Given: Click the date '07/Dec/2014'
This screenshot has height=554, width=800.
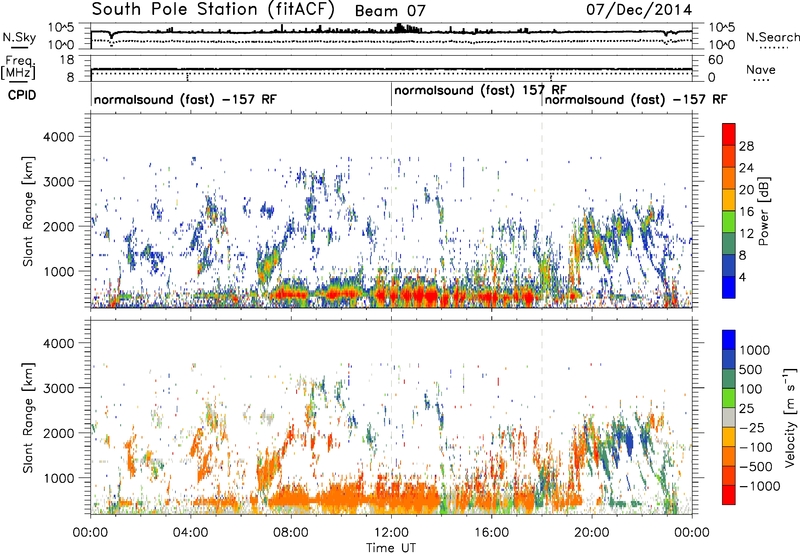Looking at the screenshot, I should click(x=639, y=10).
